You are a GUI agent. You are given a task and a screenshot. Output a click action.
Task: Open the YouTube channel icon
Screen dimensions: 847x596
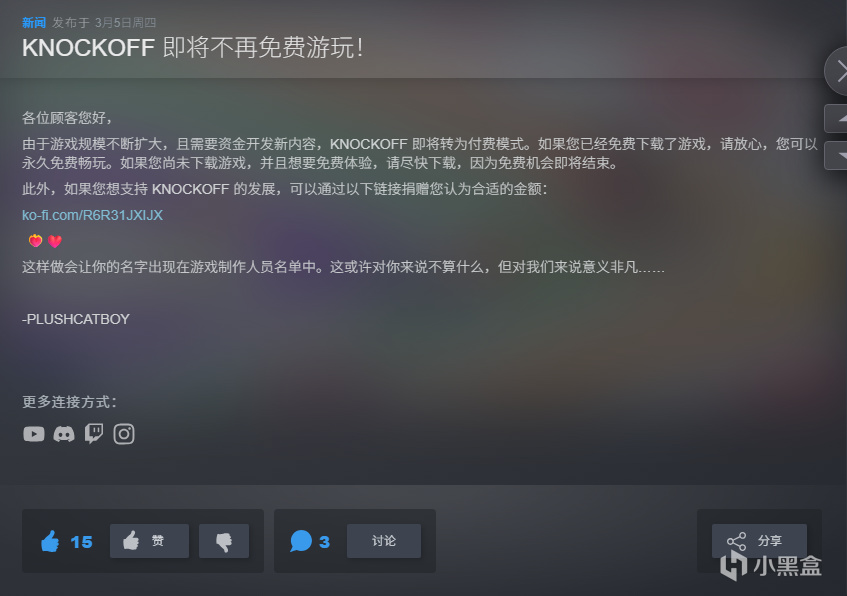tap(33, 434)
